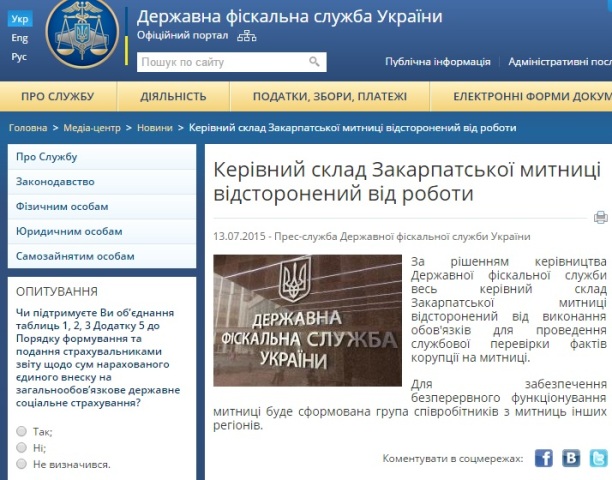Image resolution: width=612 pixels, height=480 pixels.
Task: Select the 'Так' poll option
Action: [x=21, y=432]
